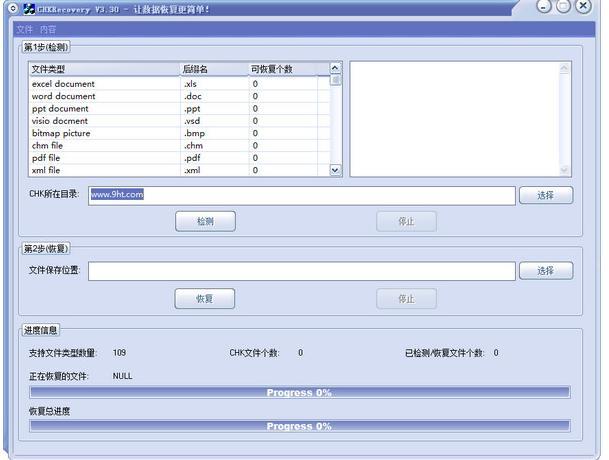The width and height of the screenshot is (609, 460).
Task: Click 选择 button next to CHK所在目录
Action: [x=546, y=195]
